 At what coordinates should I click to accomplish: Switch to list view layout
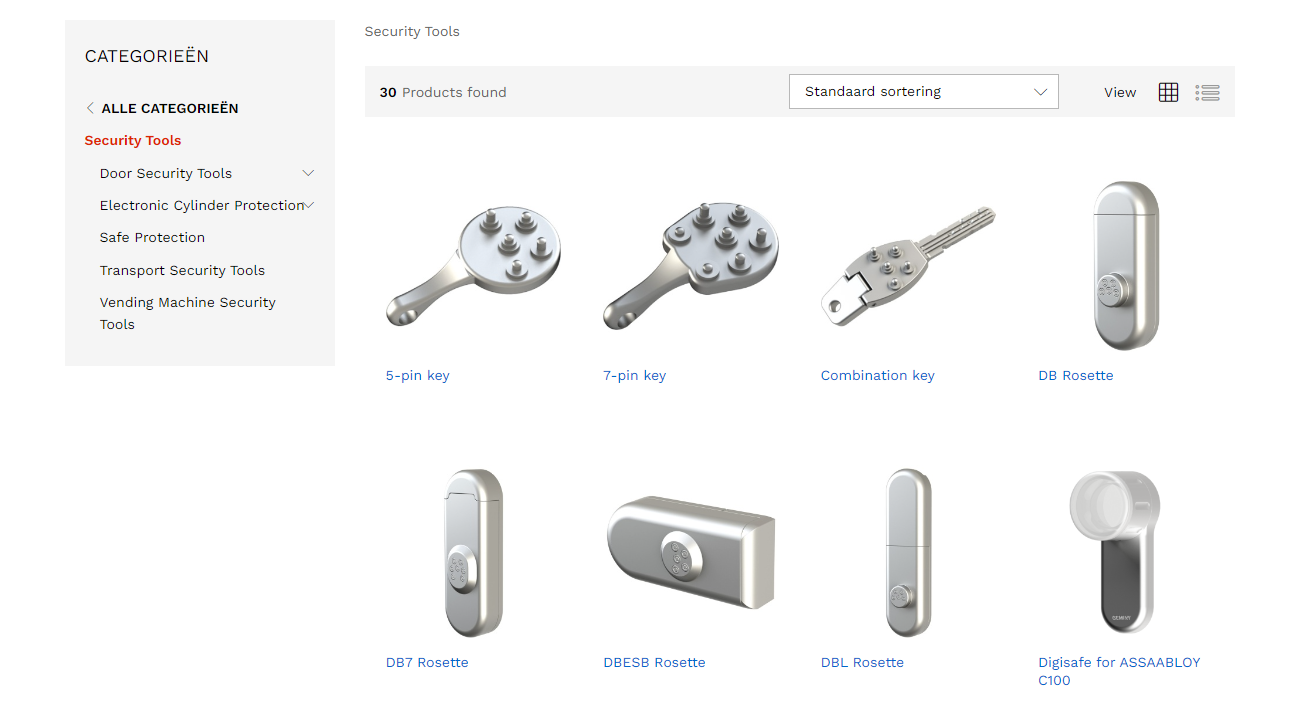[1207, 92]
